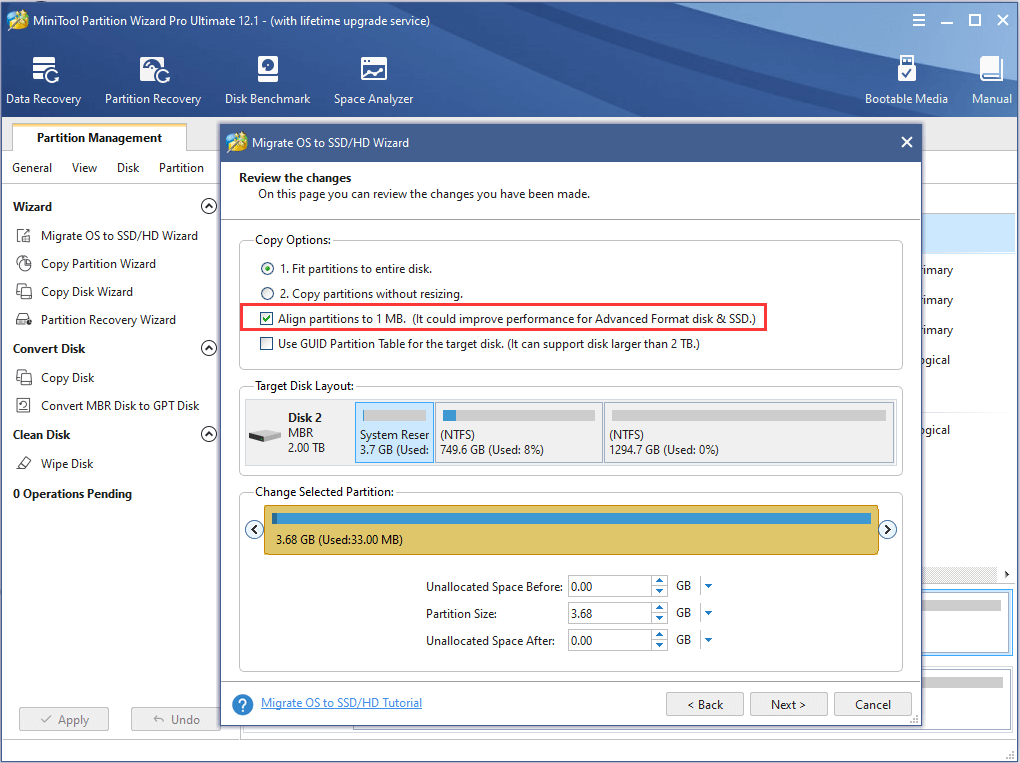
Task: Collapse the Convert Disk section
Action: tap(208, 348)
